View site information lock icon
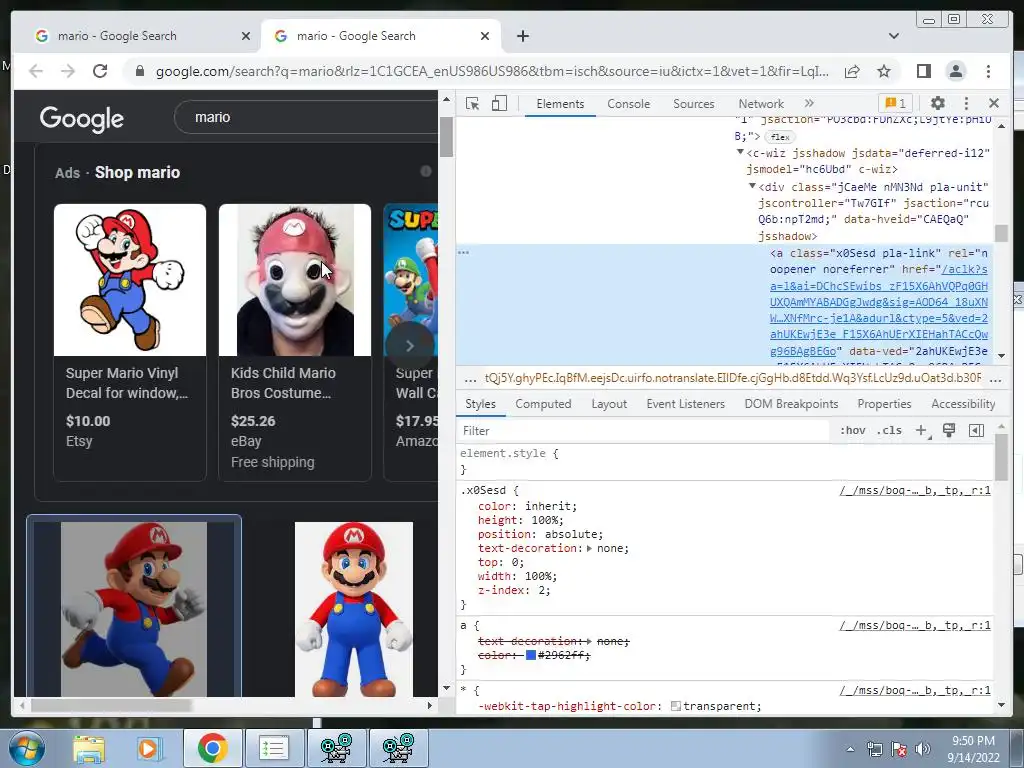Image resolution: width=1024 pixels, height=768 pixels. click(140, 71)
